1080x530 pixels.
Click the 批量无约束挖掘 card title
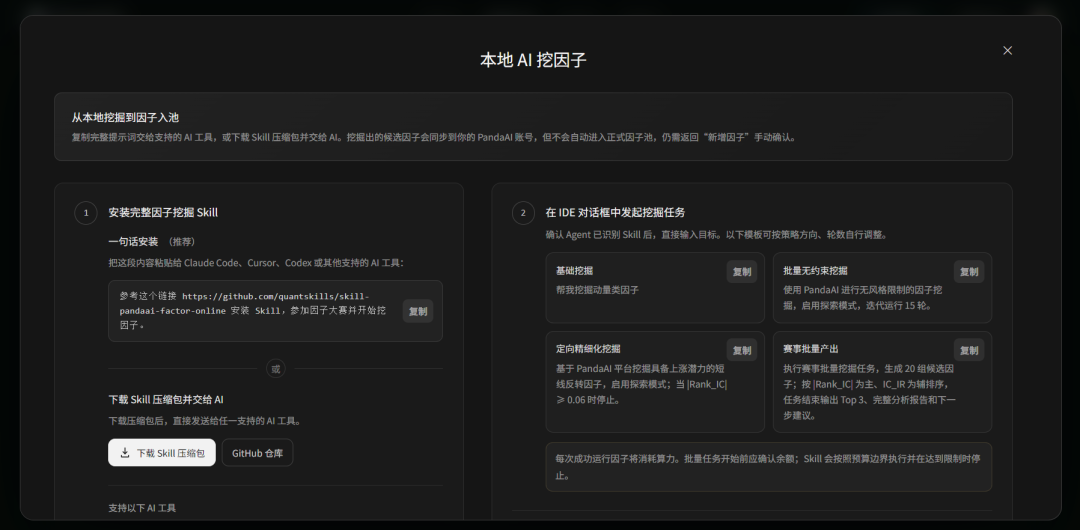(816, 271)
